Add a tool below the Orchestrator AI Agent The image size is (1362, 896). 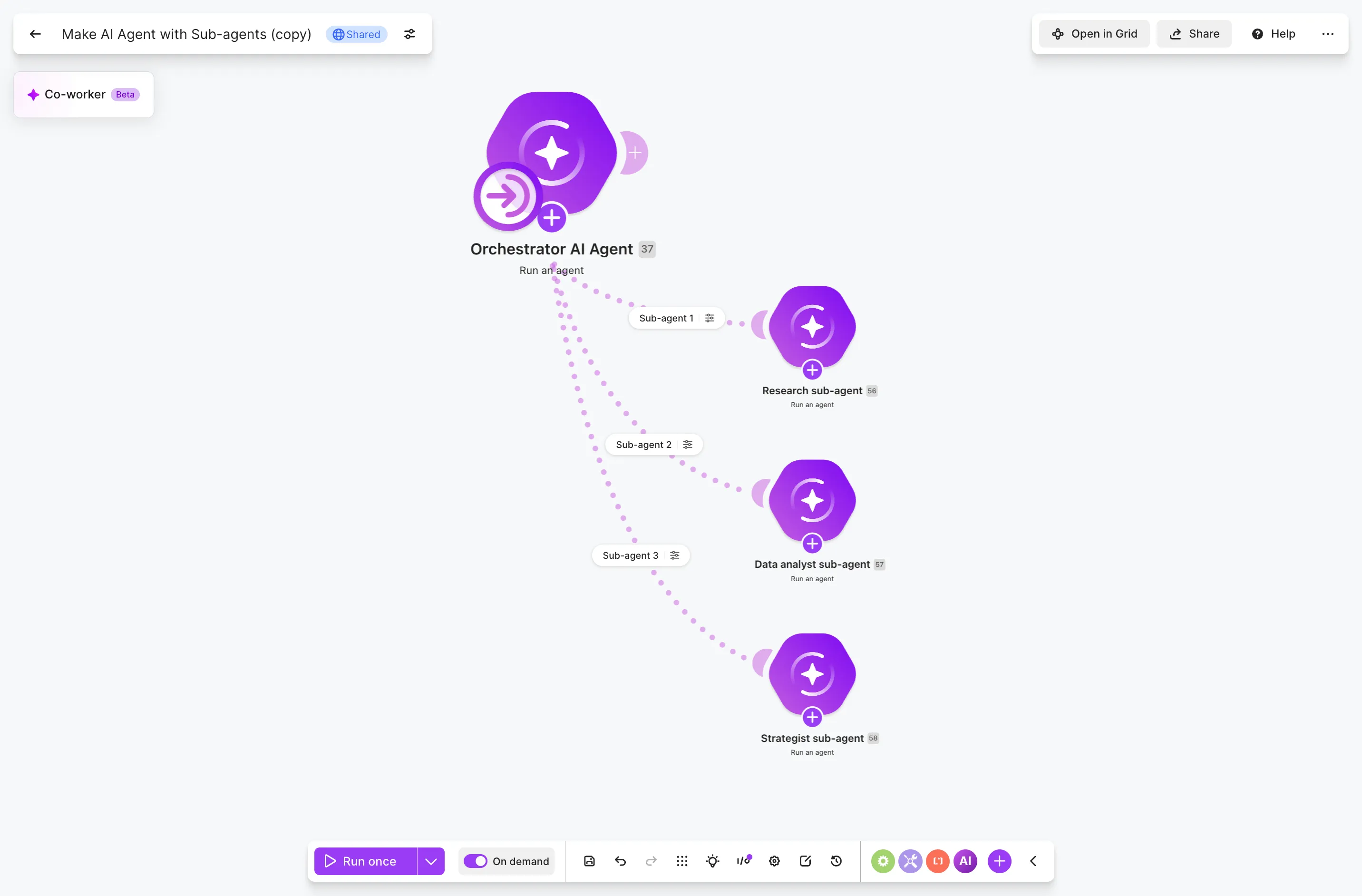(552, 218)
